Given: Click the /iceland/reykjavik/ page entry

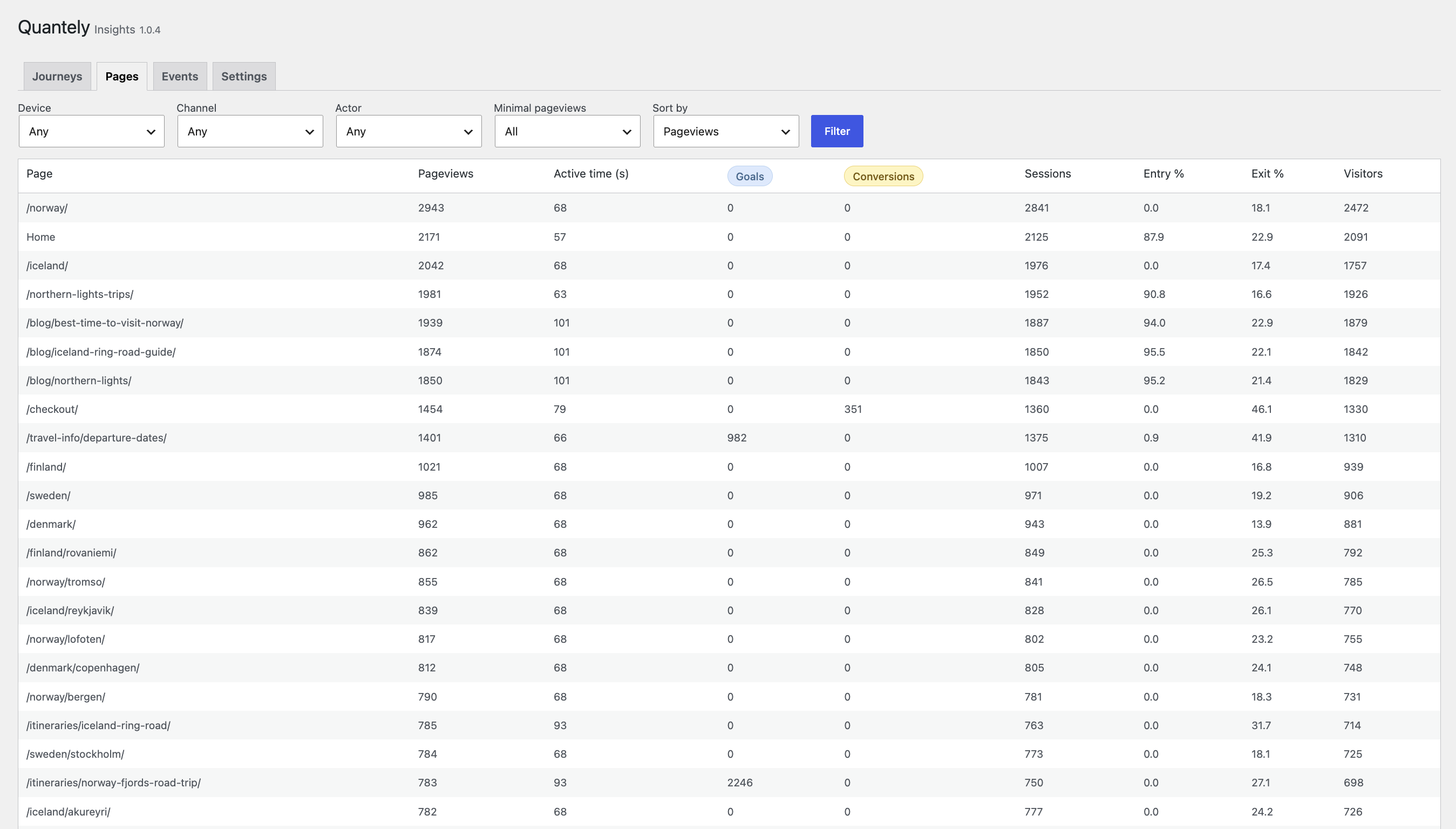Looking at the screenshot, I should coord(70,610).
